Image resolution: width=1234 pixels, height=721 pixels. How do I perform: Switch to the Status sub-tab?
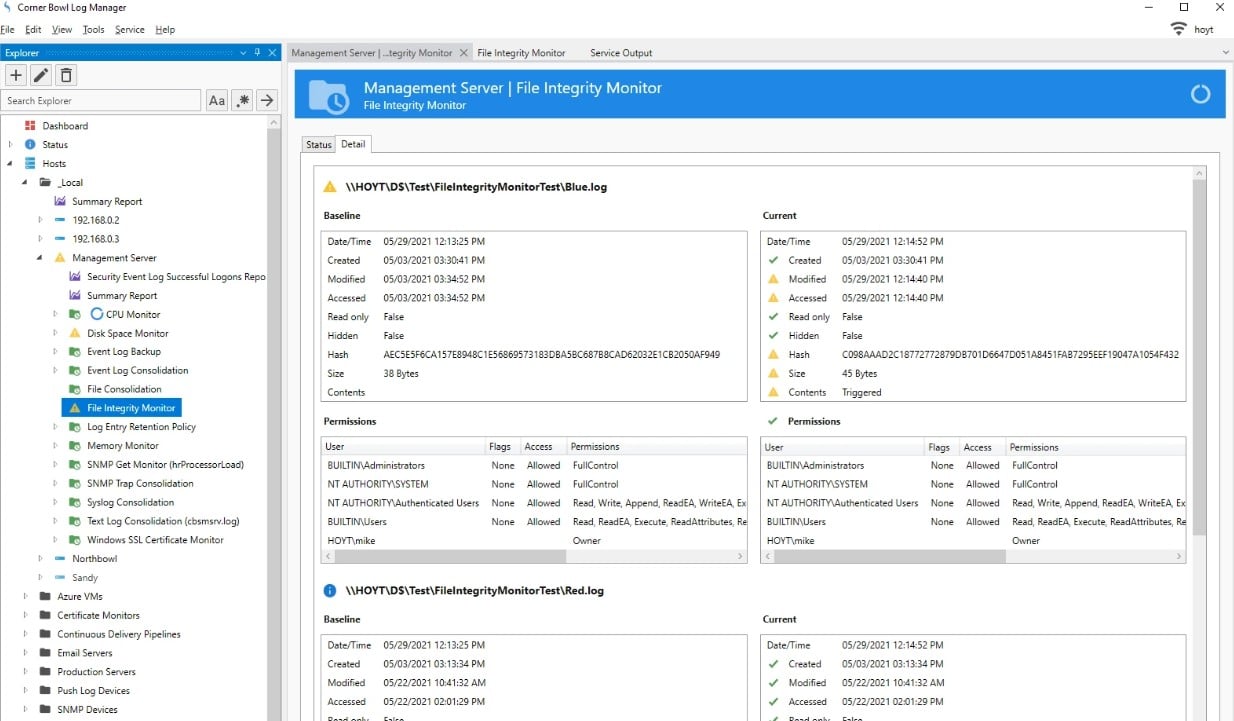point(319,145)
